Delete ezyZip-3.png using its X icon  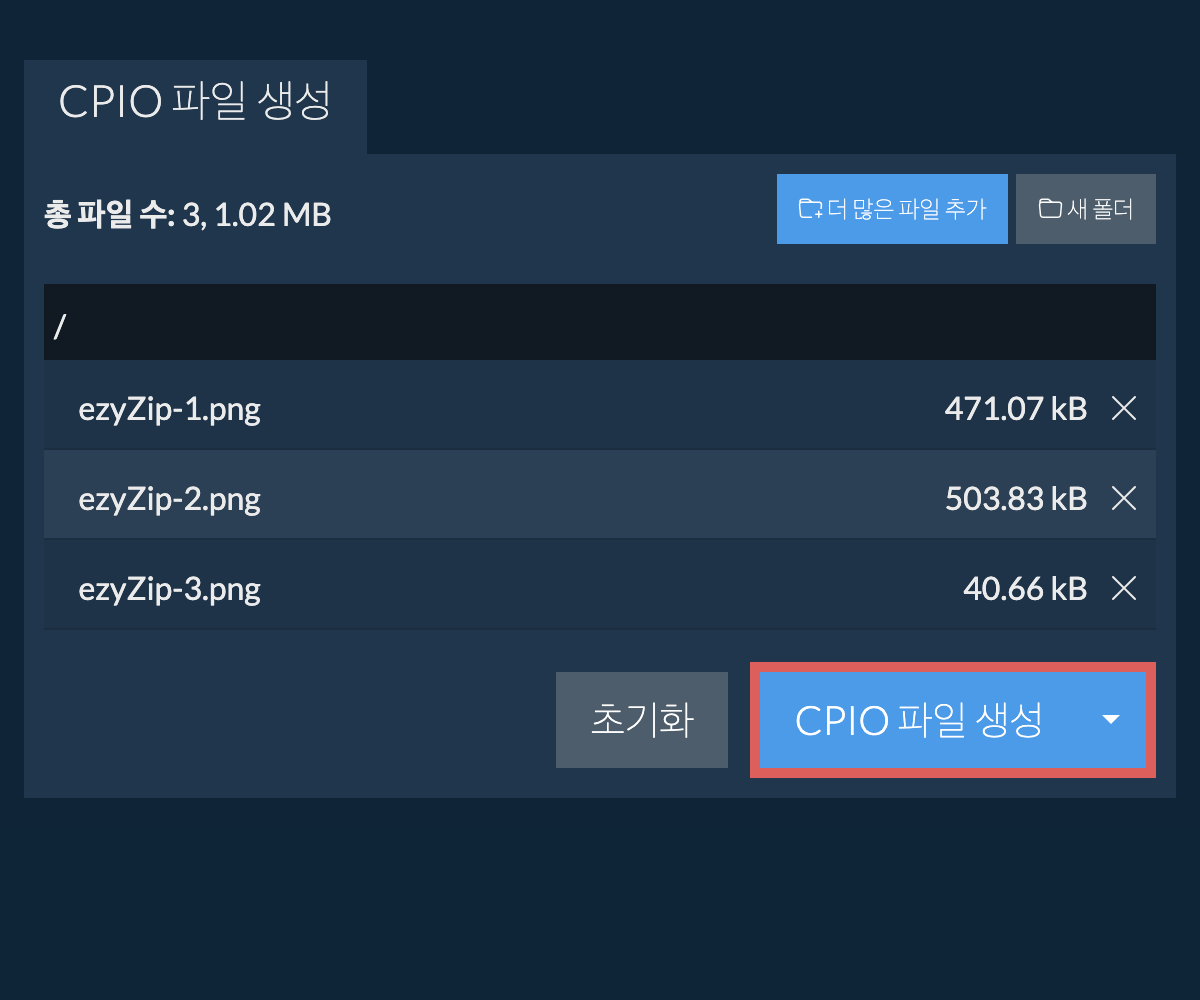pyautogui.click(x=1124, y=589)
